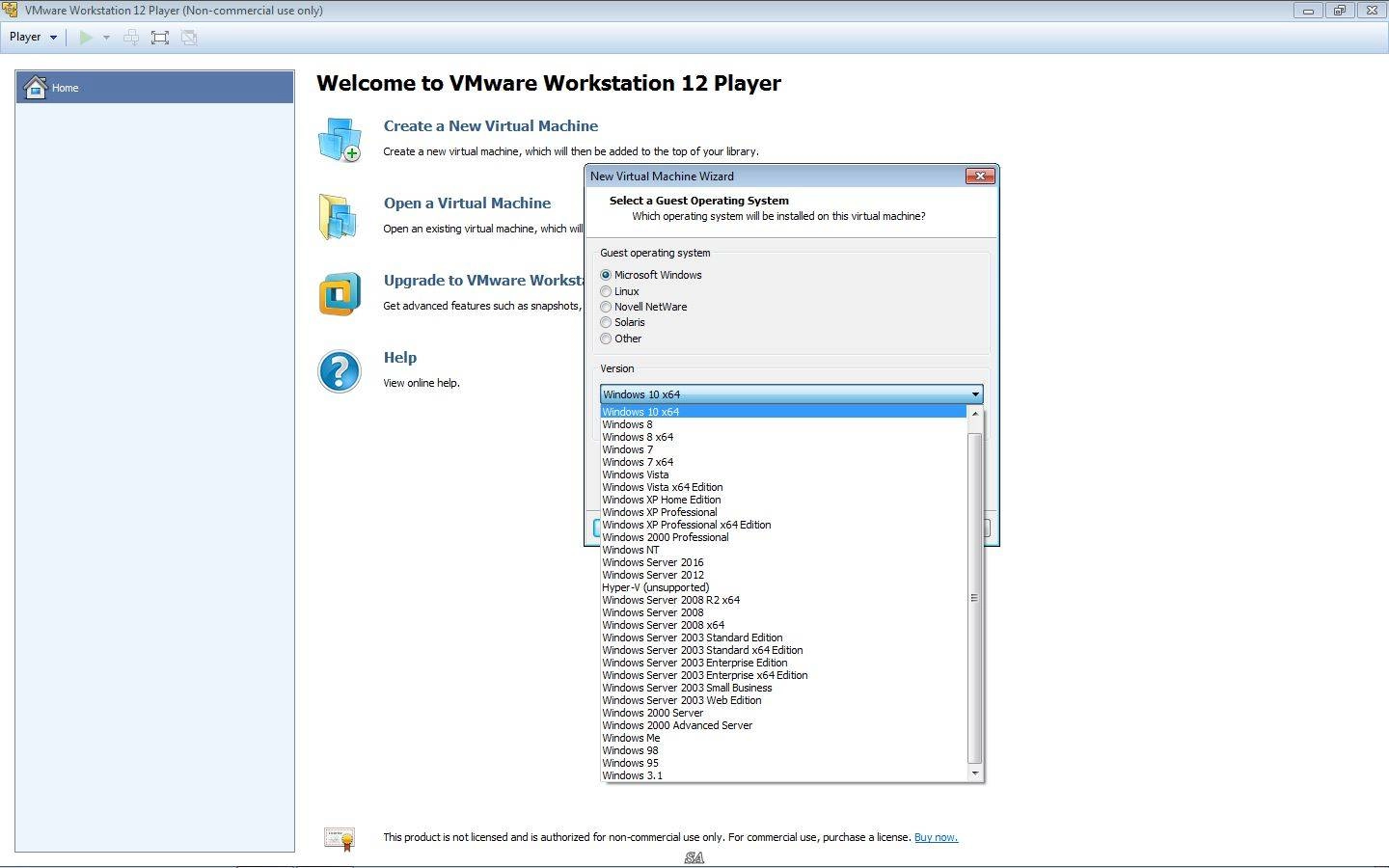Close the New Virtual Machine Wizard
The width and height of the screenshot is (1389, 868).
980,176
